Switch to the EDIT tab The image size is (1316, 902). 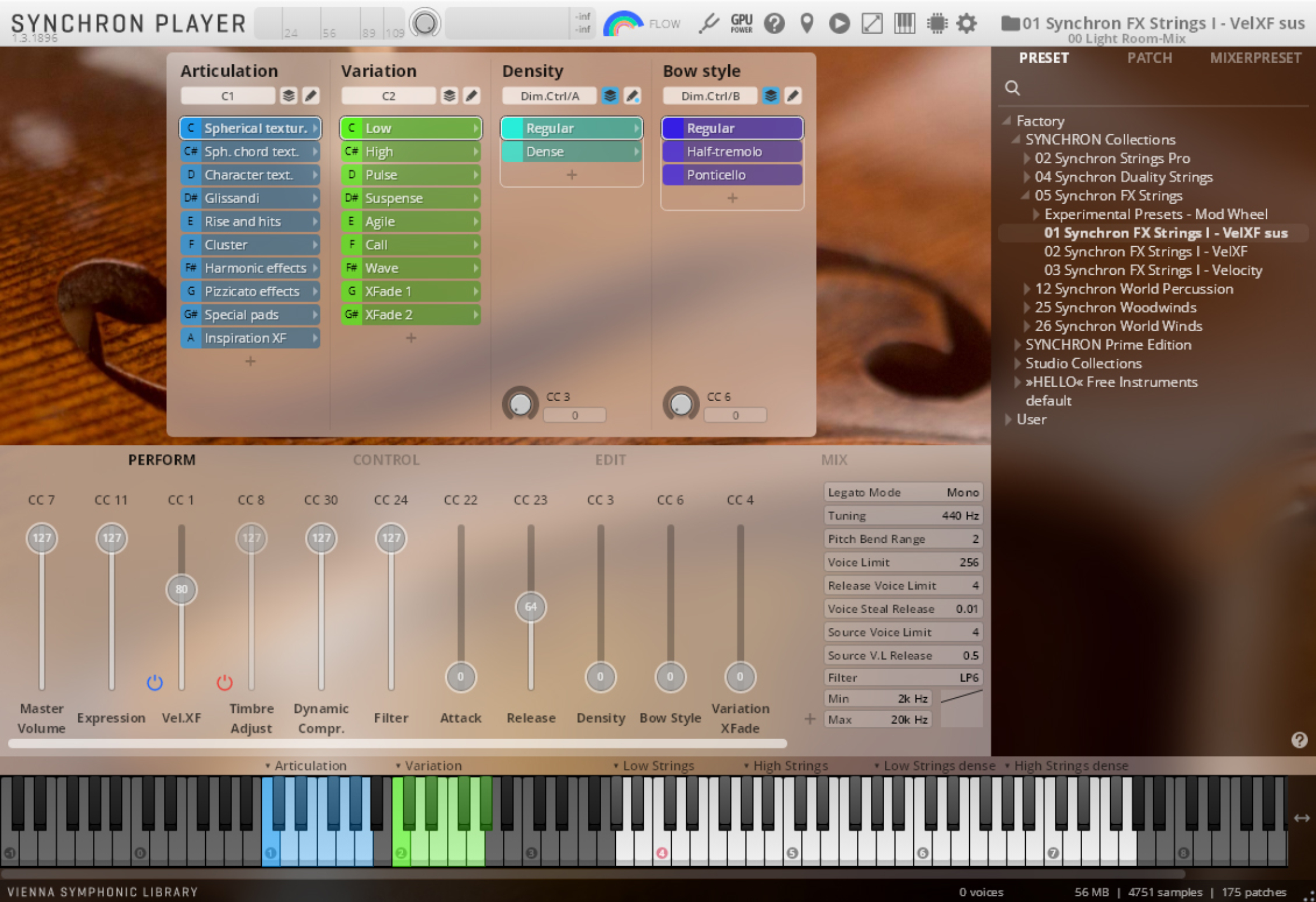(x=610, y=459)
